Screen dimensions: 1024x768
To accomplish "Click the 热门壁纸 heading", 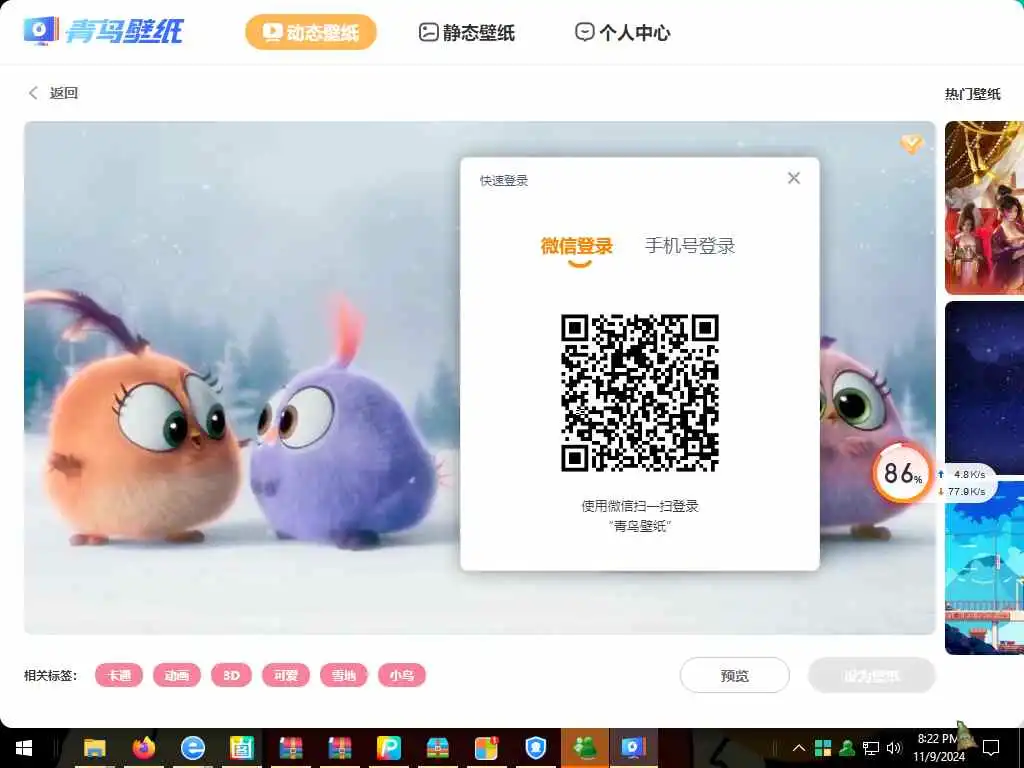I will point(972,94).
